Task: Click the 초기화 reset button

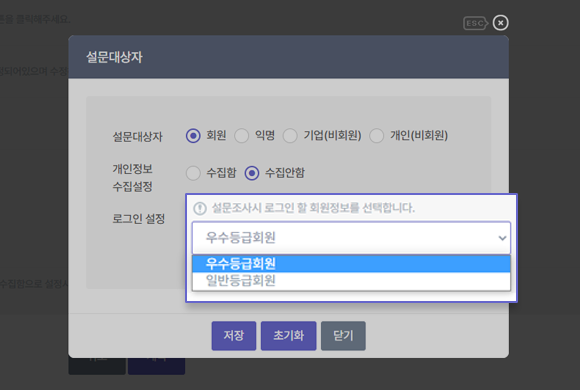Action: point(289,336)
